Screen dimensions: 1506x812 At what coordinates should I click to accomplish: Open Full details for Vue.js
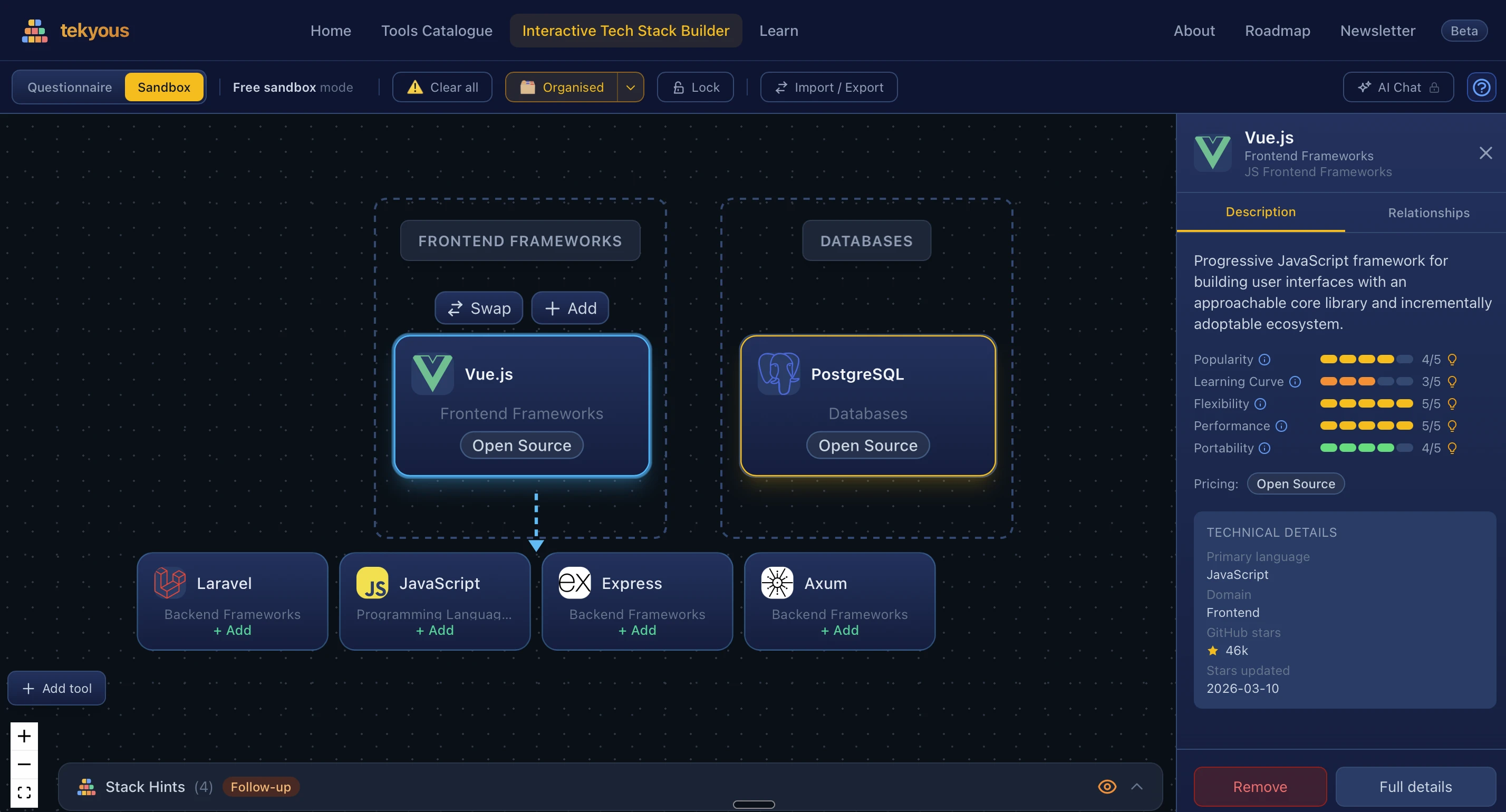pos(1415,787)
